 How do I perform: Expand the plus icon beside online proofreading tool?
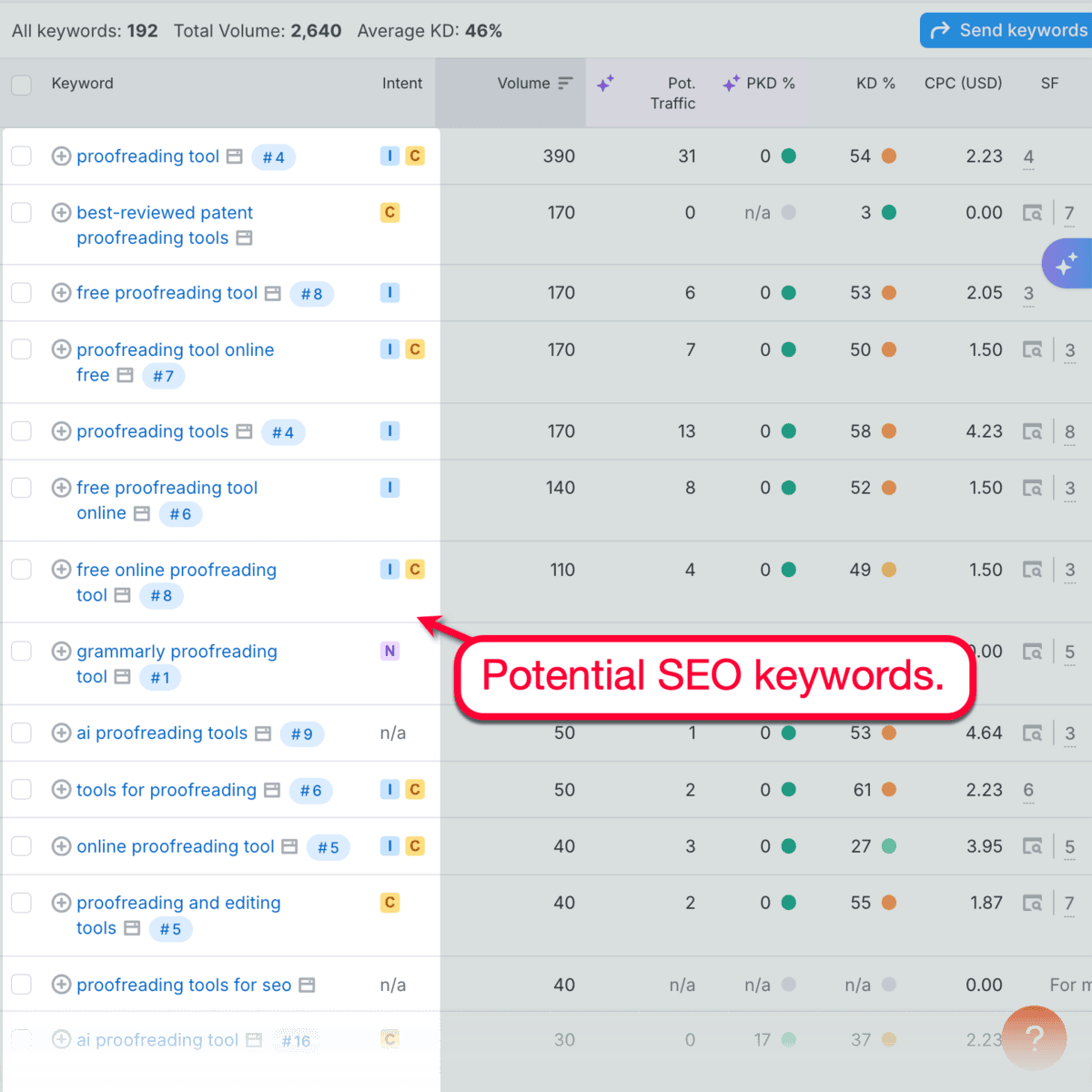pos(61,846)
